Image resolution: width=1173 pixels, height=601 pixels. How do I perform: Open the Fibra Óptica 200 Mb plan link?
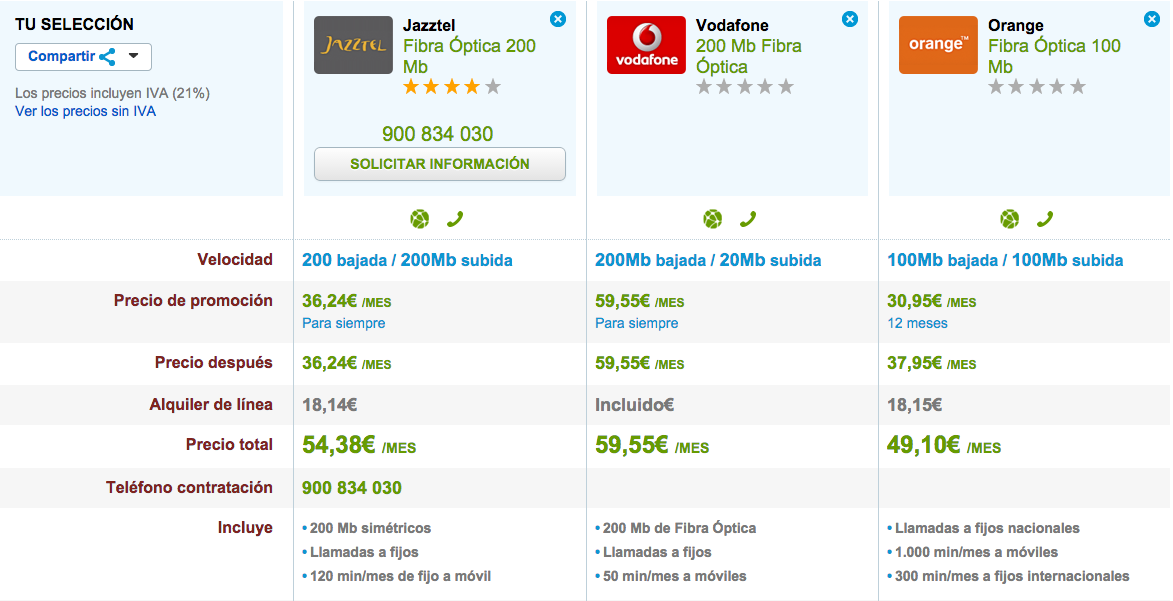(x=469, y=56)
